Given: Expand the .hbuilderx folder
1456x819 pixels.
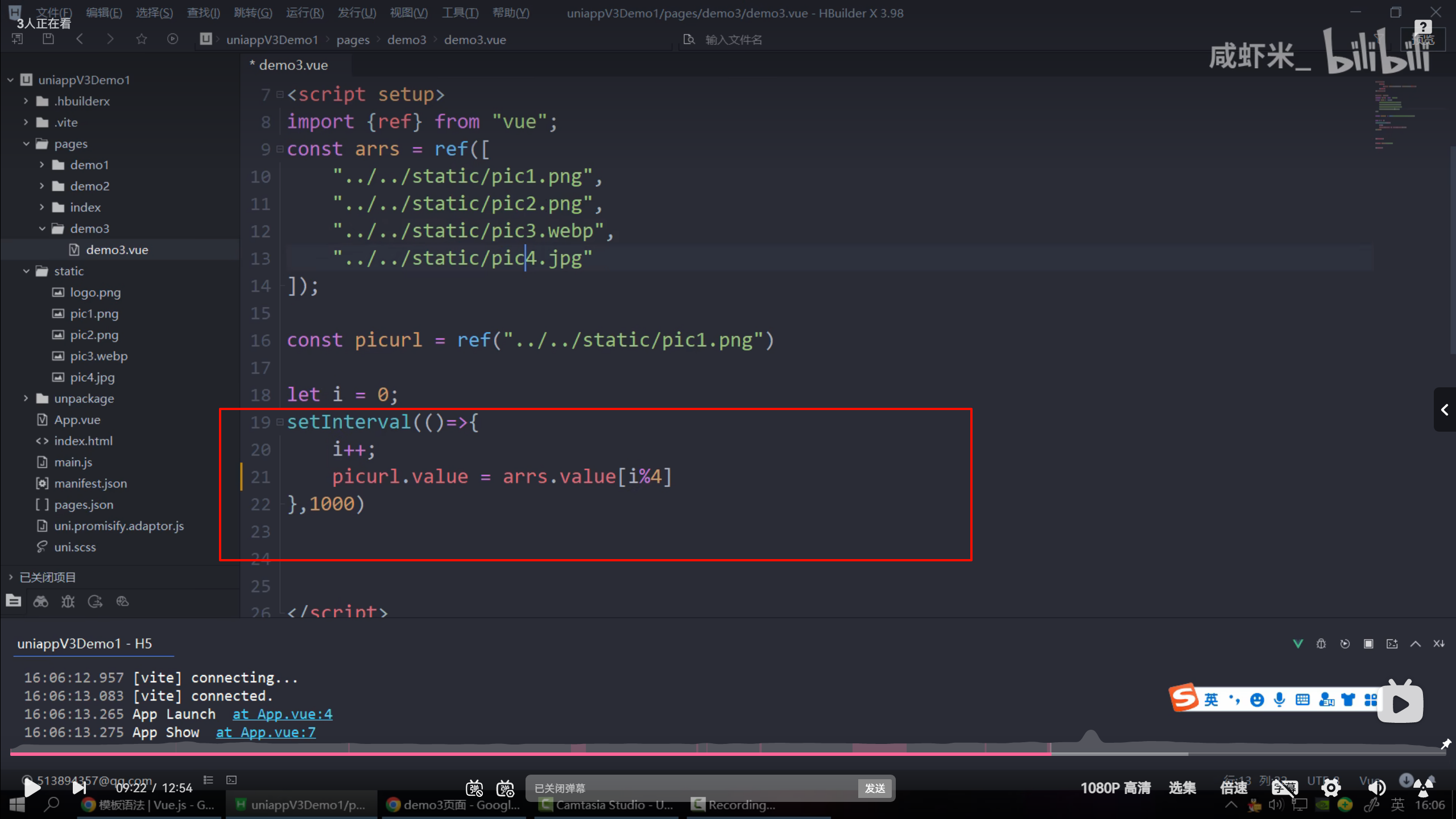Looking at the screenshot, I should pyautogui.click(x=26, y=101).
